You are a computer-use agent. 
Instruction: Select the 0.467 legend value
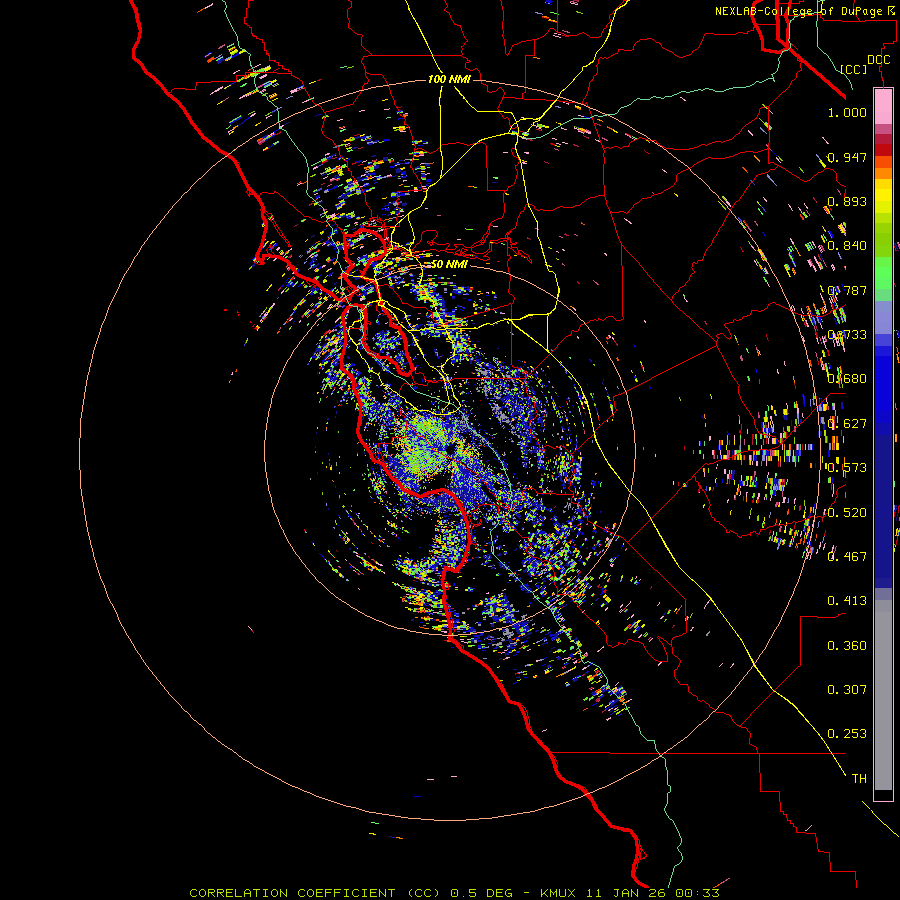847,557
